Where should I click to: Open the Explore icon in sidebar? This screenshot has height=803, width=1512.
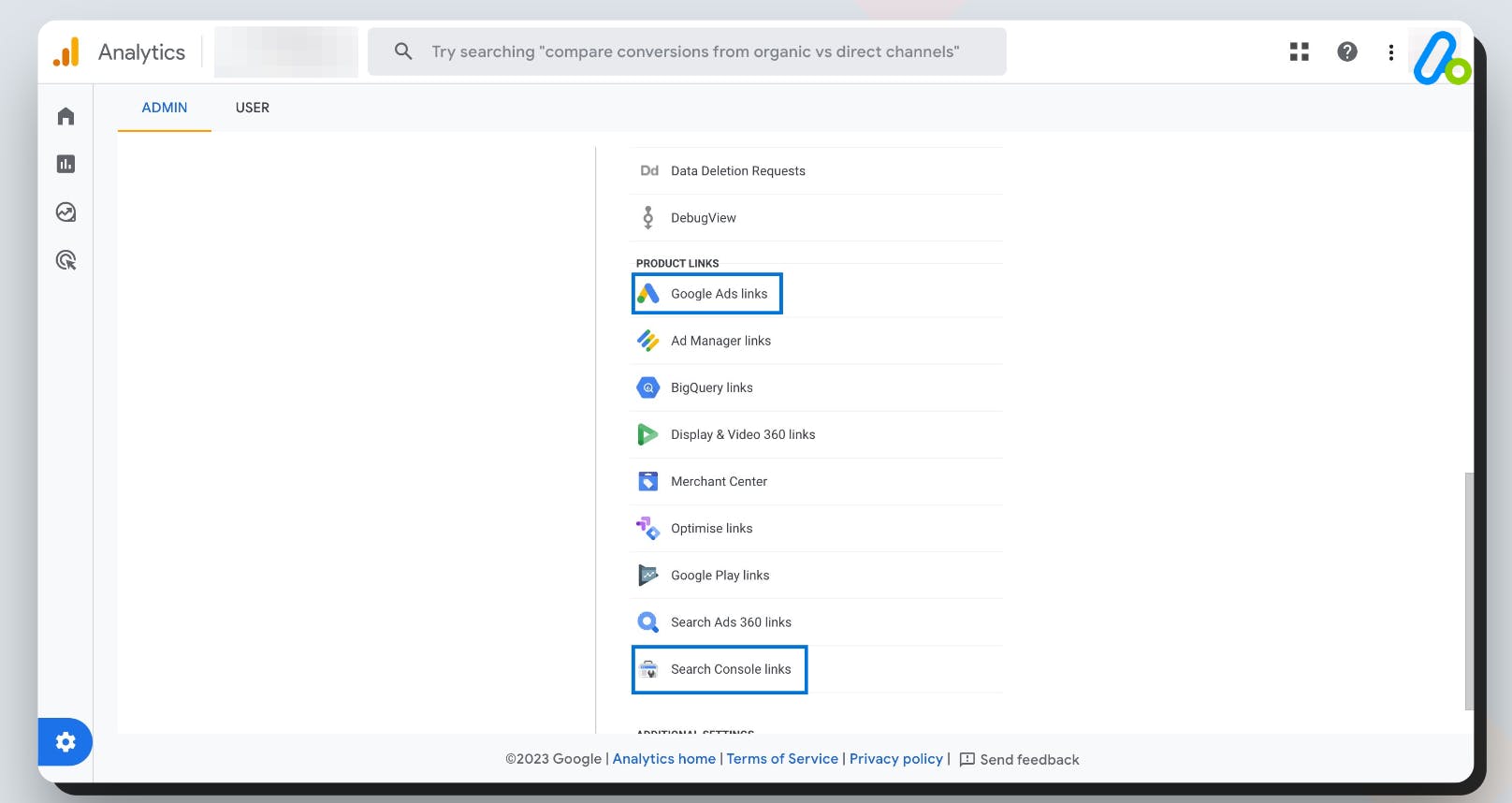click(65, 212)
